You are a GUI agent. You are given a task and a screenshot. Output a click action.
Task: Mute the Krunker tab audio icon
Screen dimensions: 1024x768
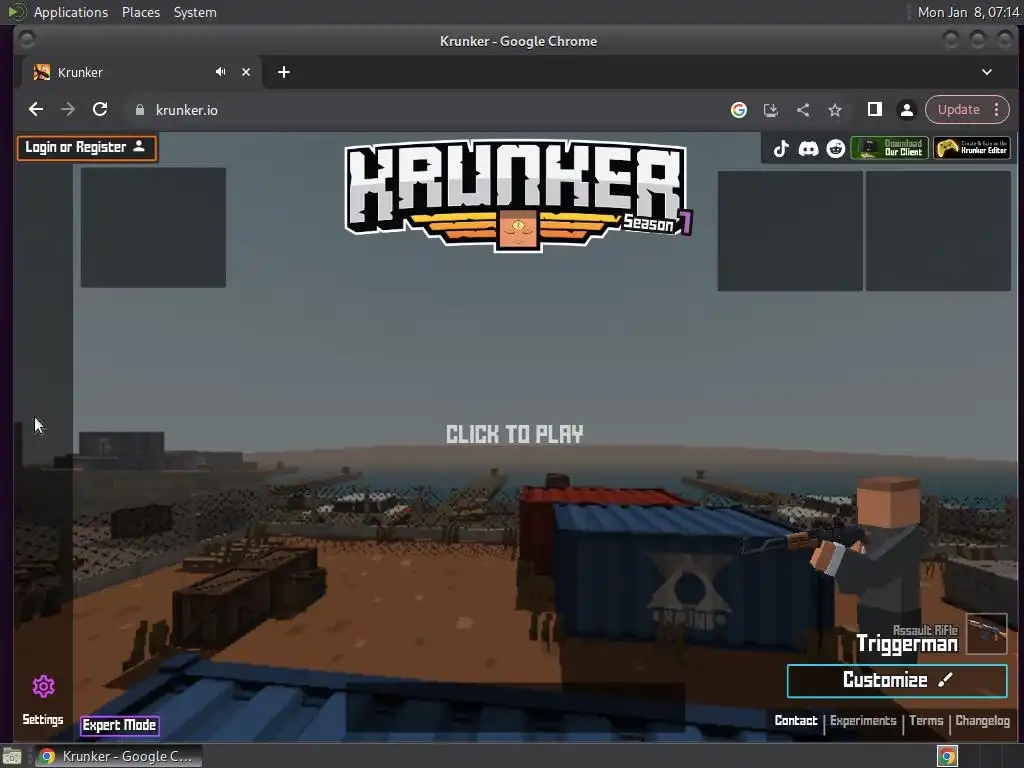coord(221,72)
